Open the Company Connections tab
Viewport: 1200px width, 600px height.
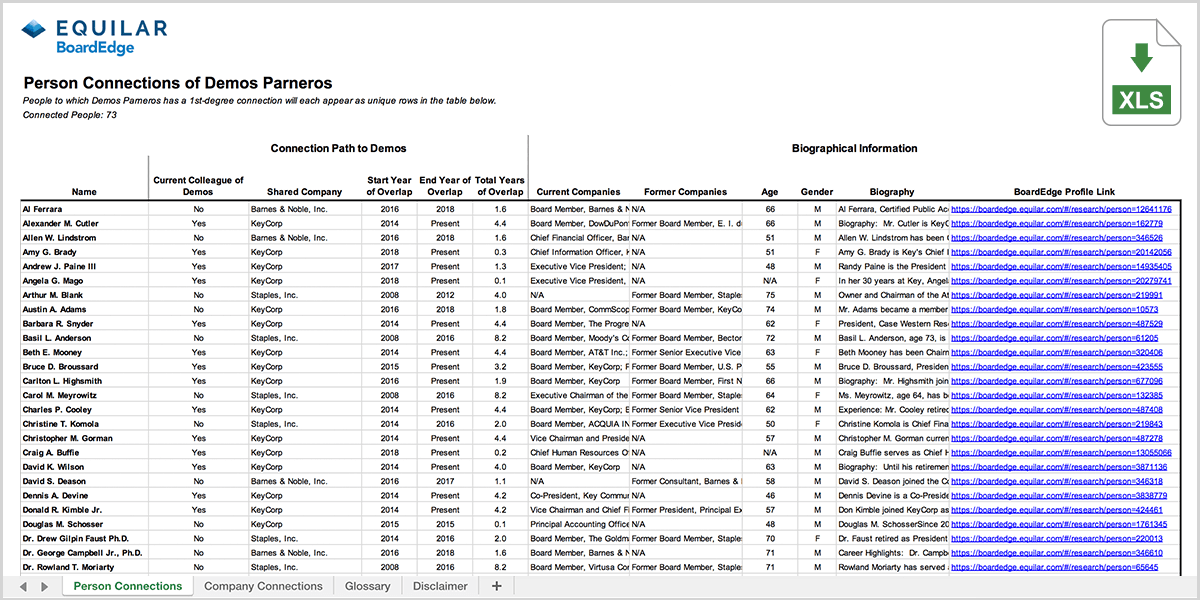[x=263, y=586]
